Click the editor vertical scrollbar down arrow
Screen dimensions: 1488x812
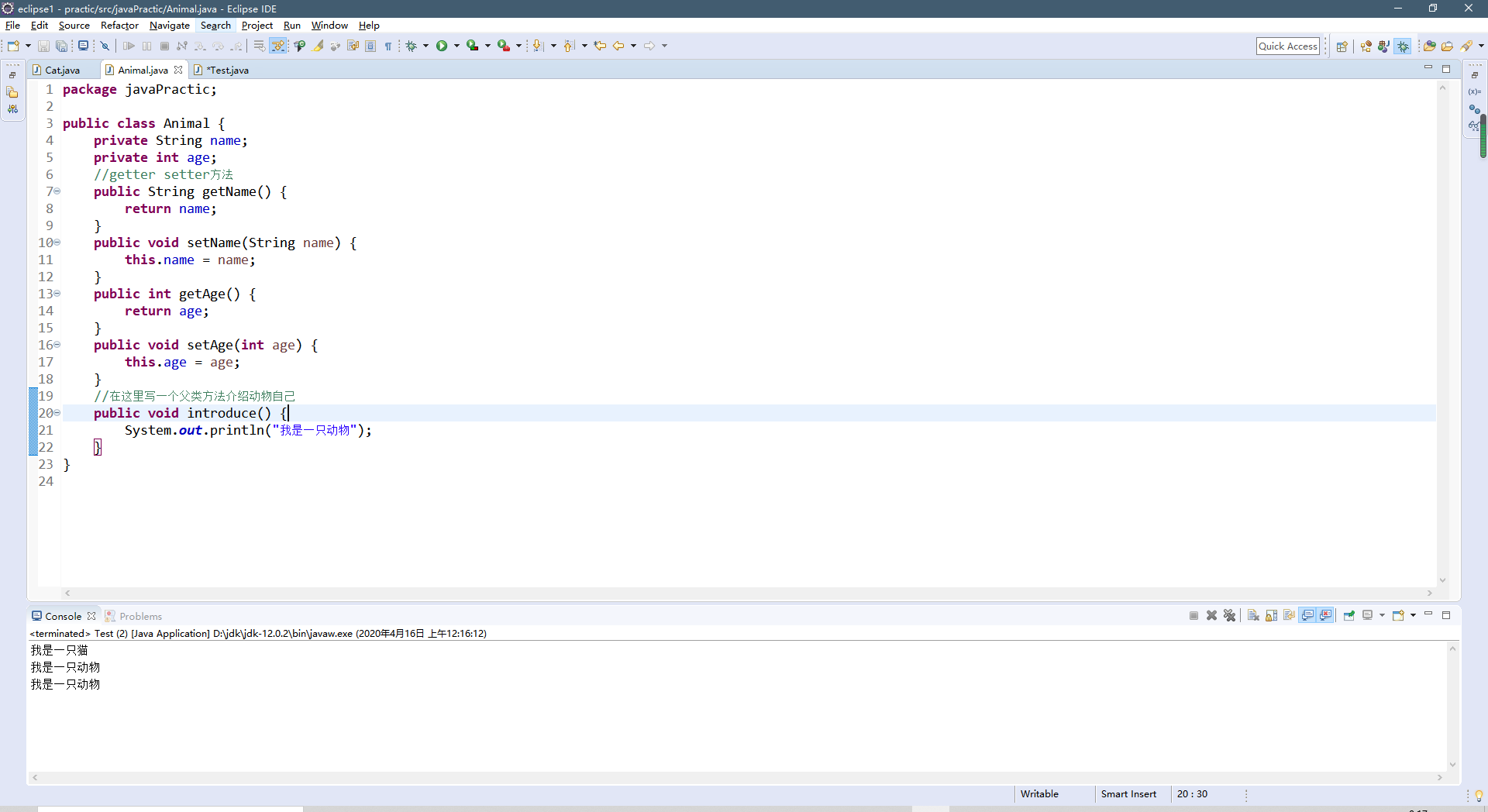click(x=1442, y=580)
